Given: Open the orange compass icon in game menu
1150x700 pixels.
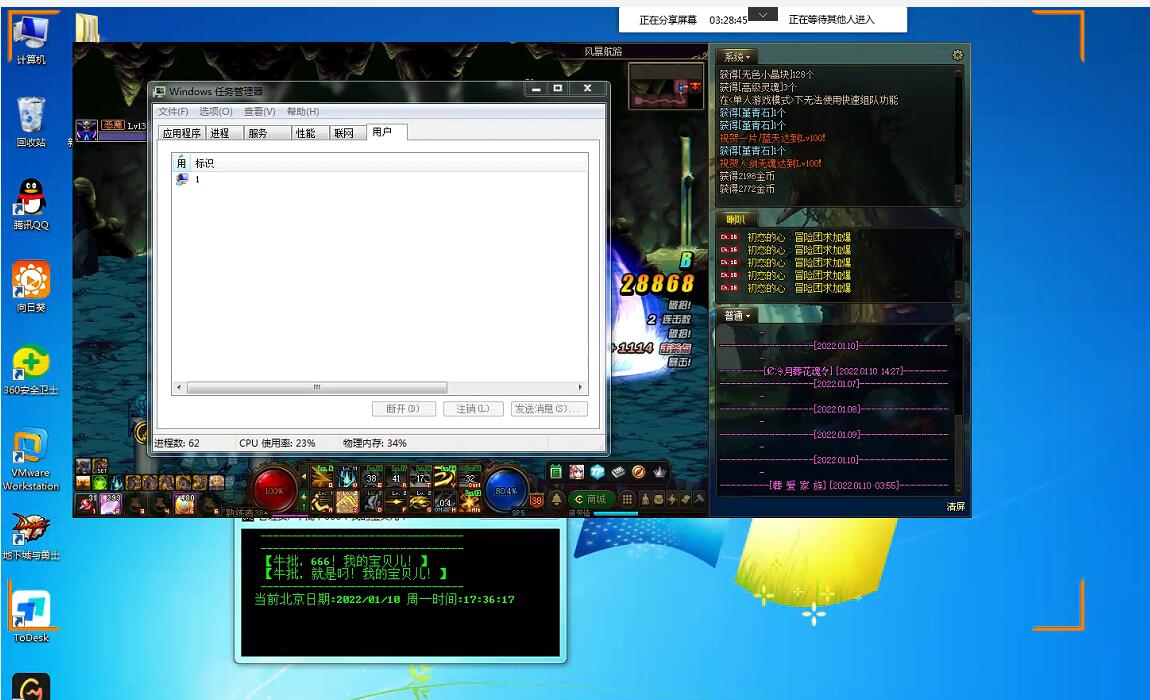Looking at the screenshot, I should (639, 472).
